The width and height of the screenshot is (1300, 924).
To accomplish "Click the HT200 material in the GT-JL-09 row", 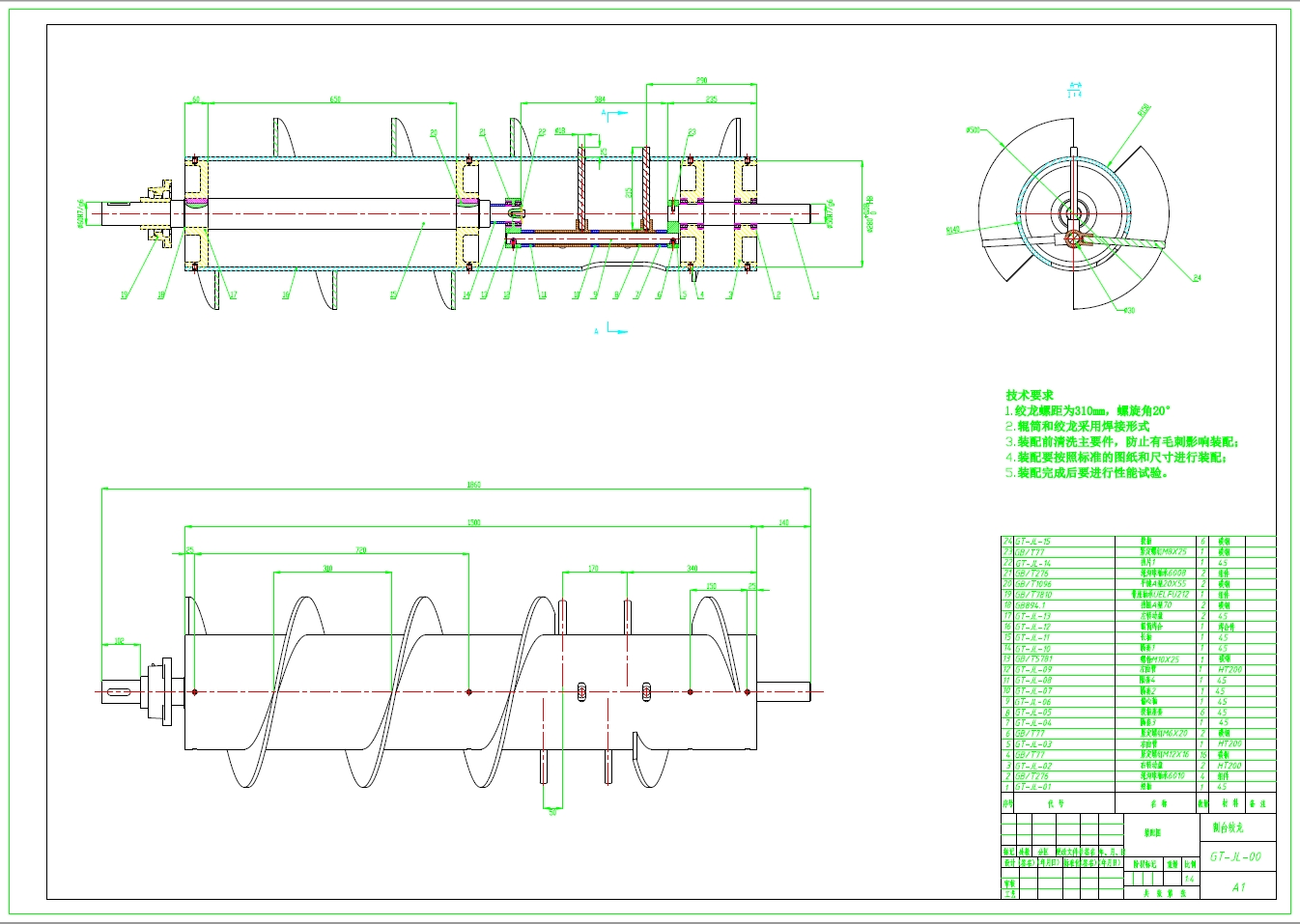I will (x=1230, y=669).
